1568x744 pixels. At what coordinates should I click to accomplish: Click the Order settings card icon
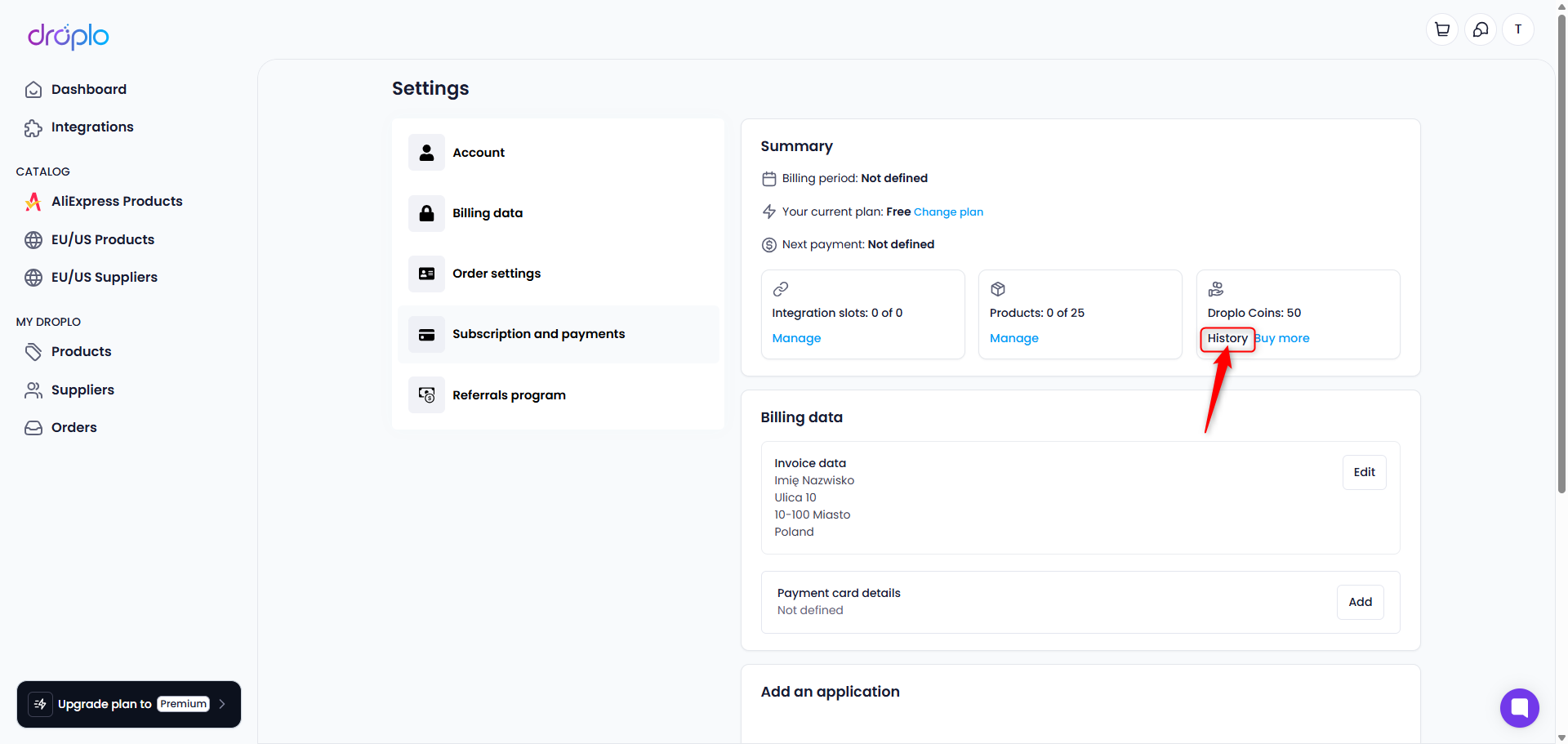(x=426, y=274)
